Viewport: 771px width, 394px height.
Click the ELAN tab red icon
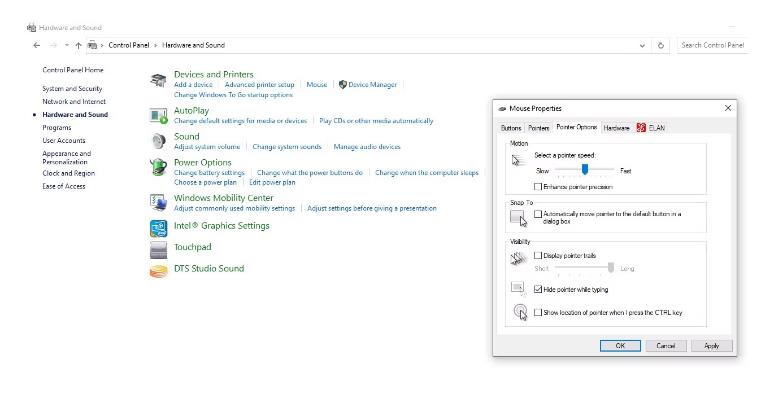641,128
